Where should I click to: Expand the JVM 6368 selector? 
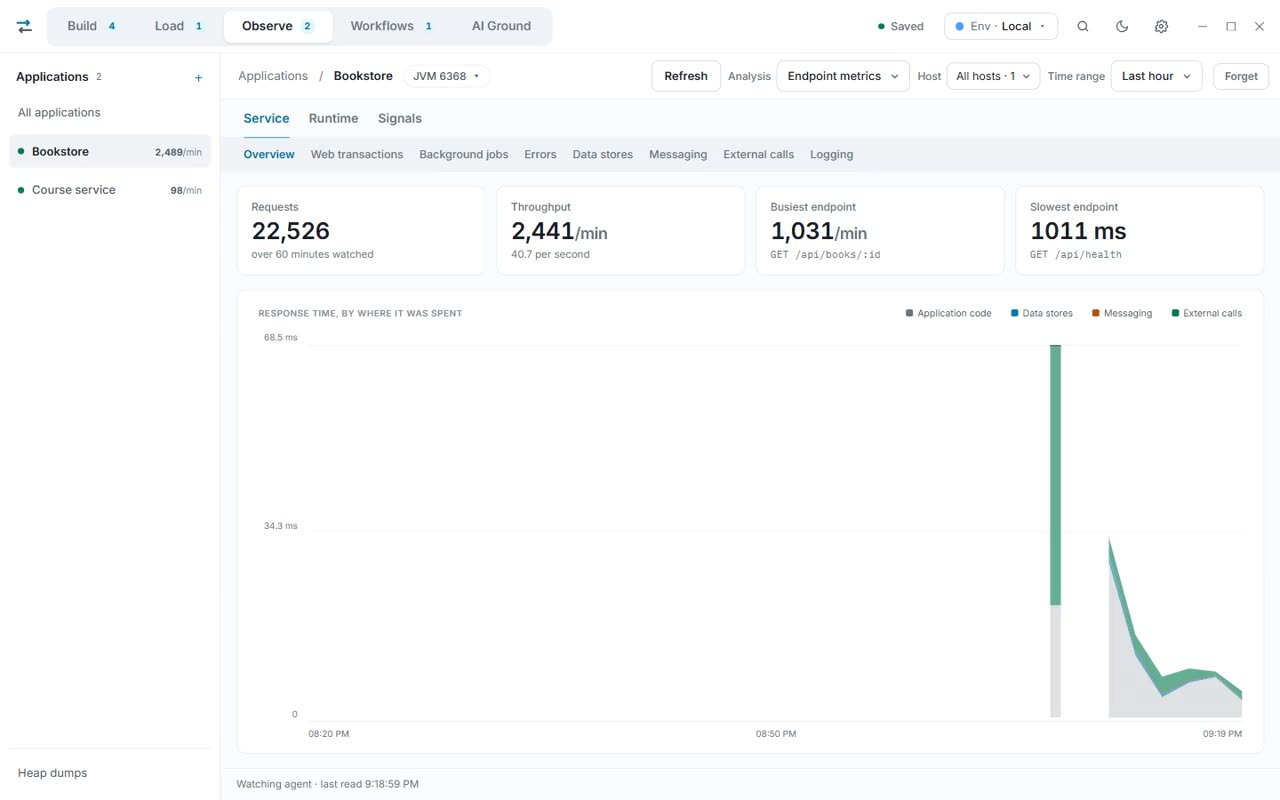[x=447, y=76]
